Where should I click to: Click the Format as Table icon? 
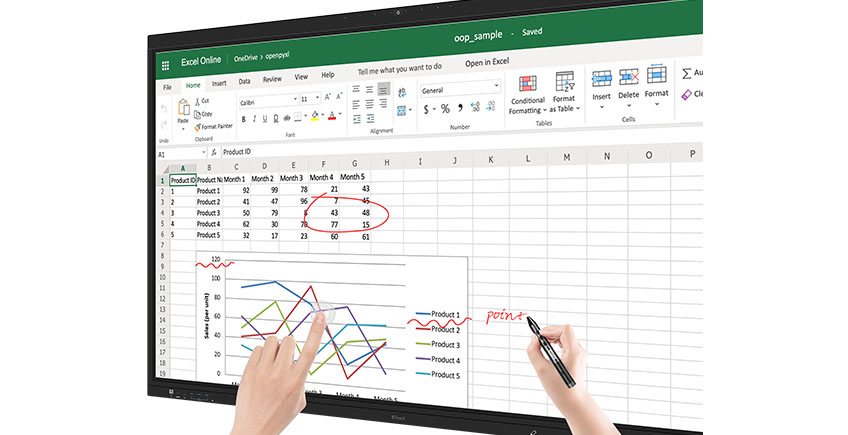tap(565, 82)
